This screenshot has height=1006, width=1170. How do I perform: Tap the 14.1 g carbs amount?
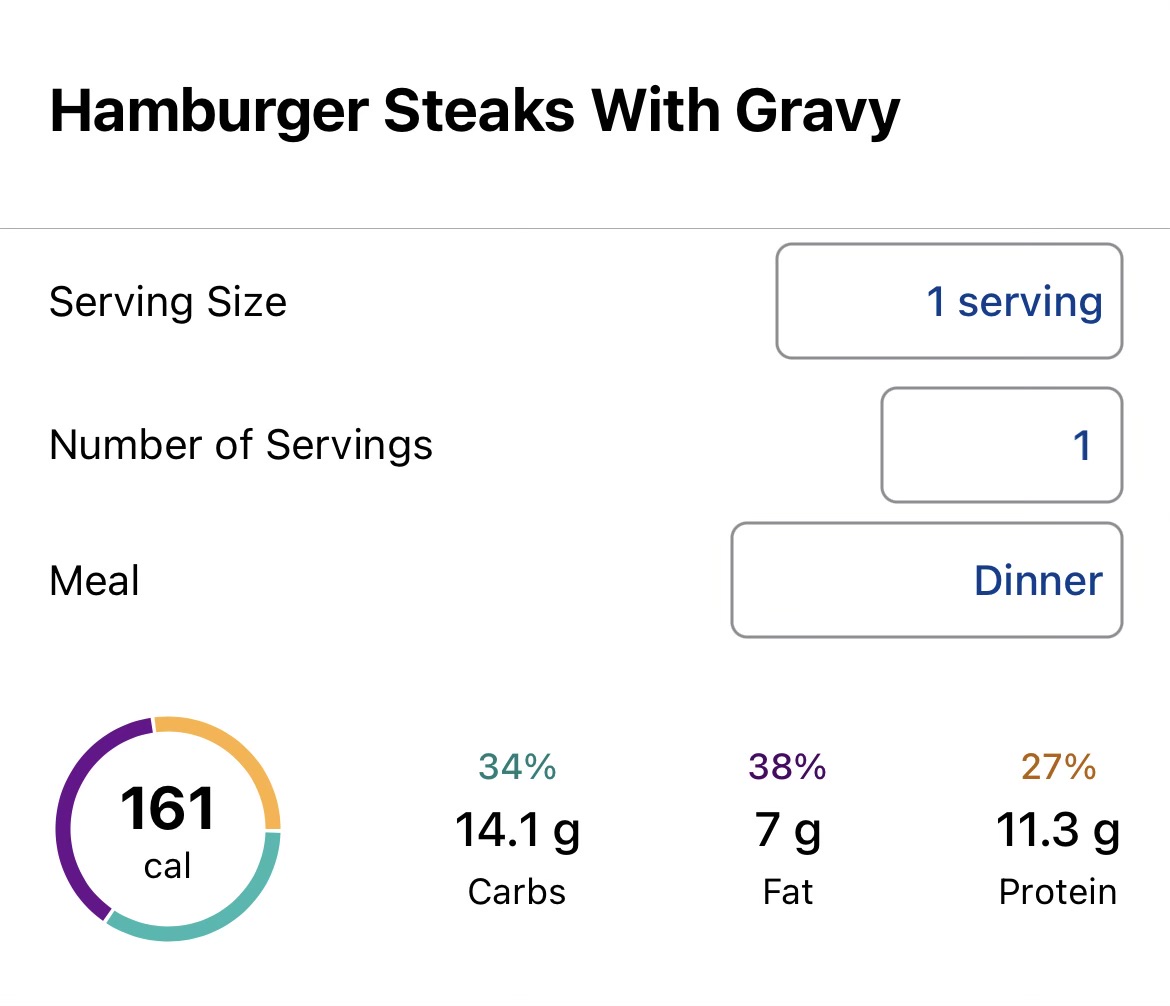click(x=517, y=830)
